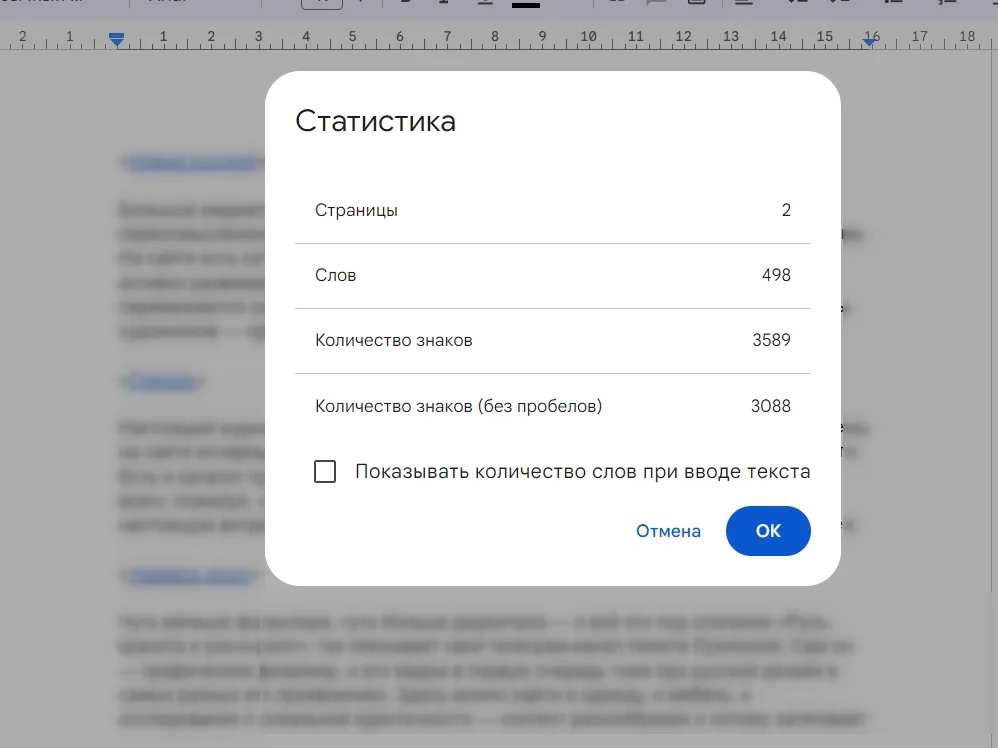Click the ruler at the 5 mark
Image resolution: width=998 pixels, height=748 pixels.
pos(352,37)
